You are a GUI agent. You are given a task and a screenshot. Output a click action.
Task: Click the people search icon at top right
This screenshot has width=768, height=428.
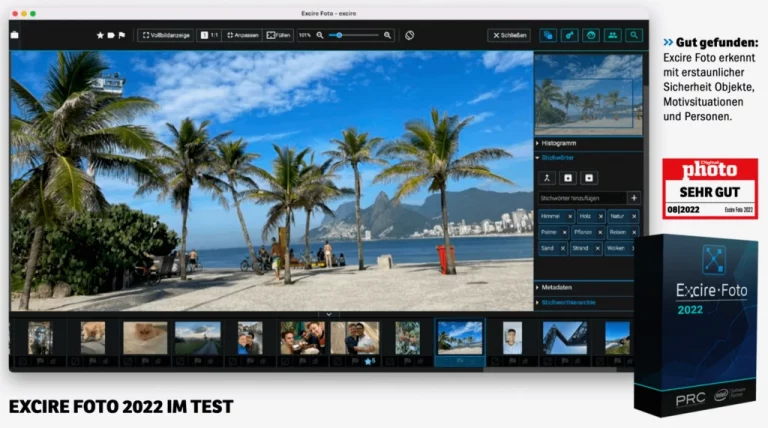612,35
